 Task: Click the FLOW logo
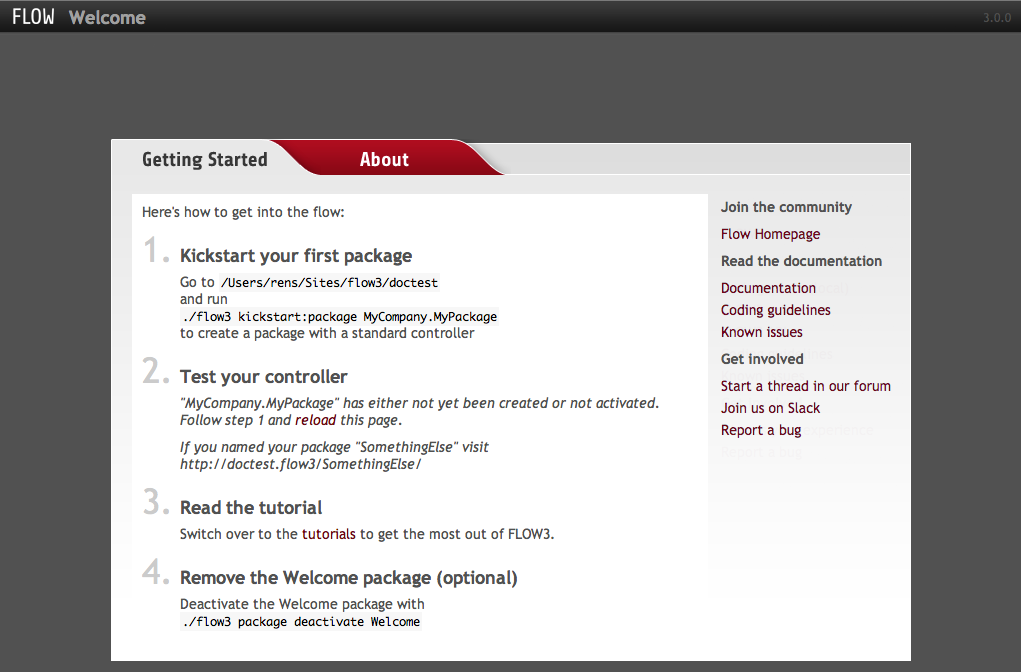point(33,16)
